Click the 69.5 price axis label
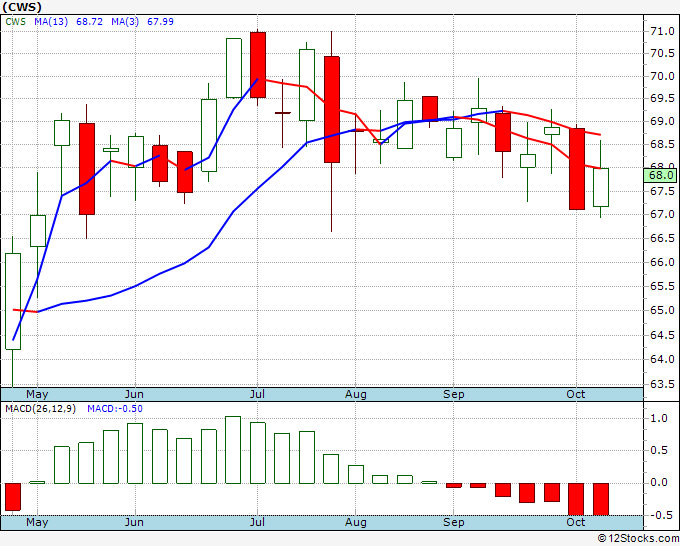Image resolution: width=680 pixels, height=546 pixels. (662, 99)
